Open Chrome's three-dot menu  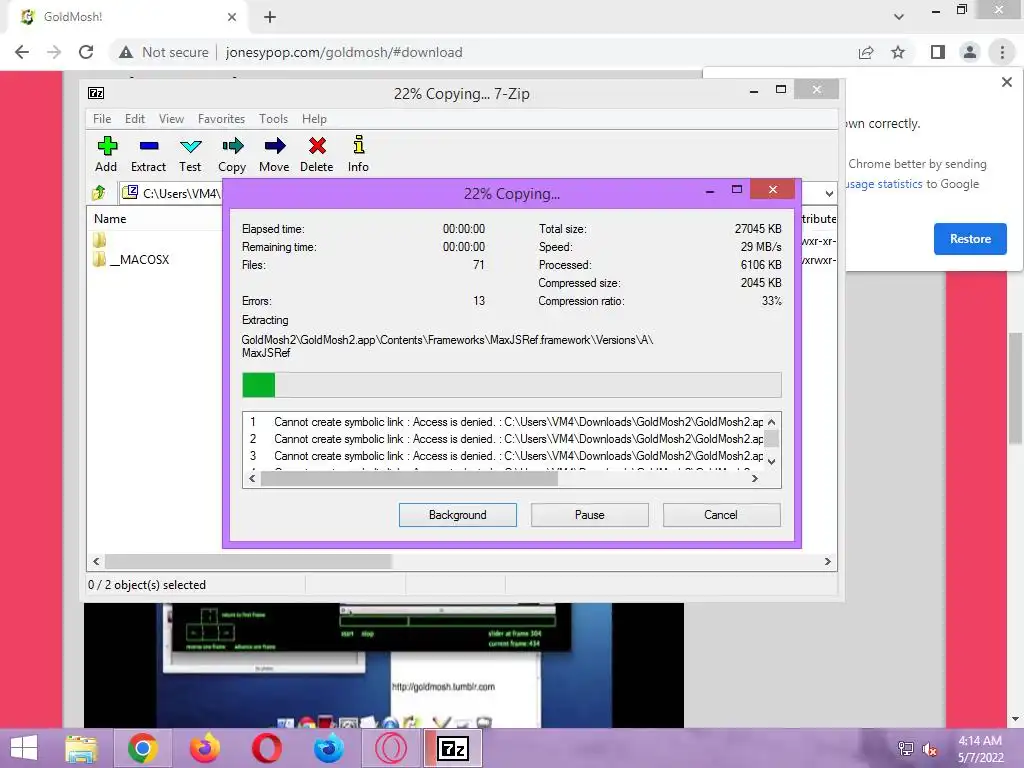click(x=1002, y=52)
